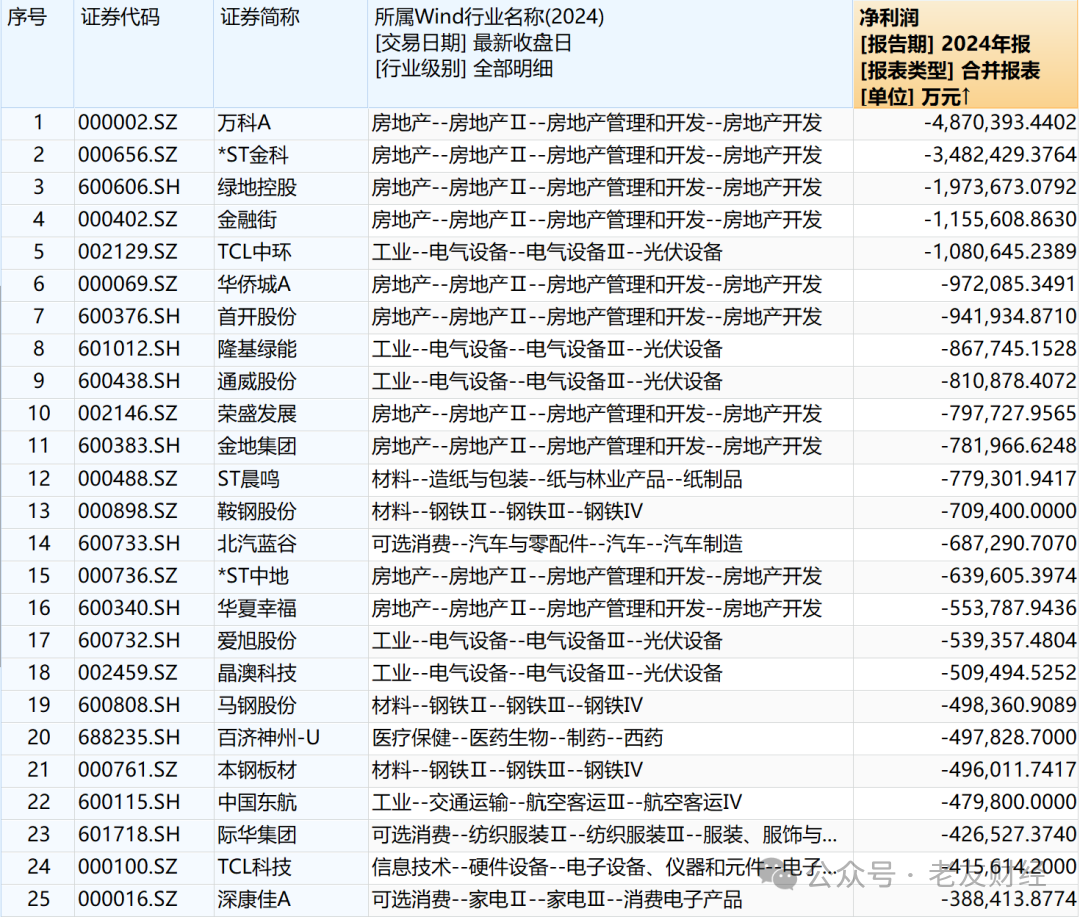Select the TCL中环 name cell
Viewport: 1080px width, 917px height.
coord(291,253)
